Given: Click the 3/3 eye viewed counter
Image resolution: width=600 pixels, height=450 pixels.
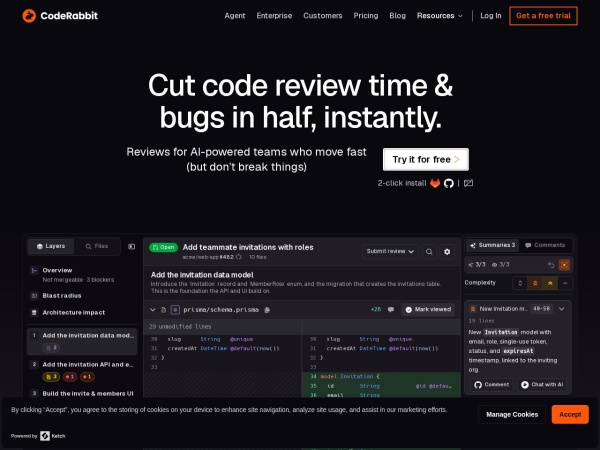Looking at the screenshot, I should coord(500,265).
